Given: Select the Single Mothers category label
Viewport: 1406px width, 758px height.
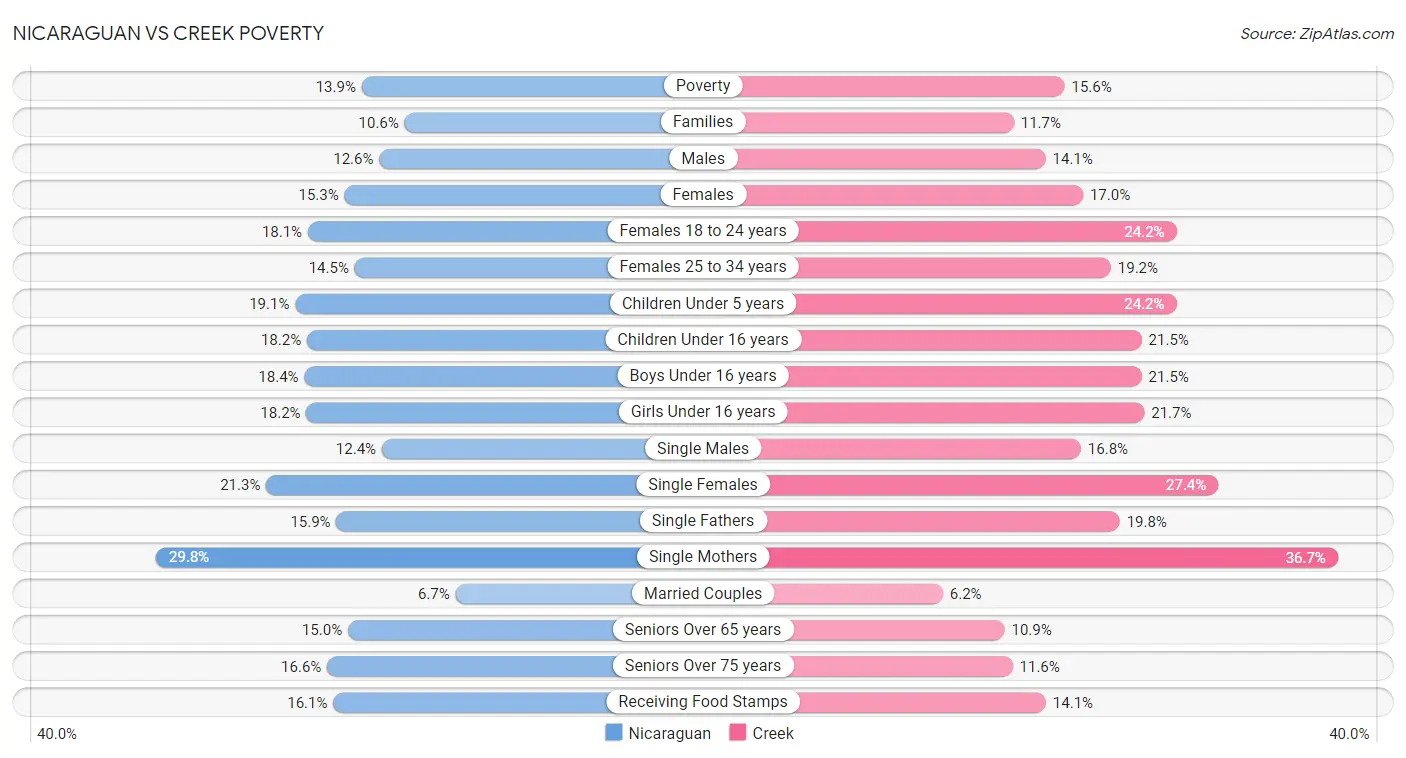Looking at the screenshot, I should tap(703, 557).
